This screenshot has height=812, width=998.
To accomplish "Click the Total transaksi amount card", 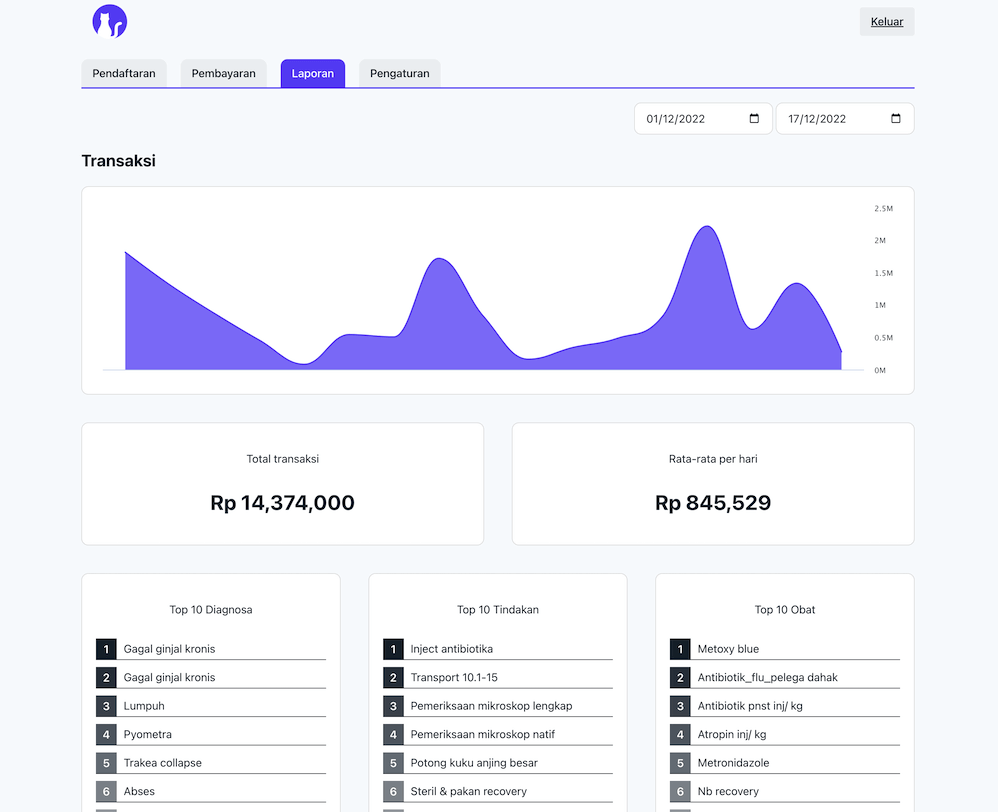I will [x=282, y=484].
